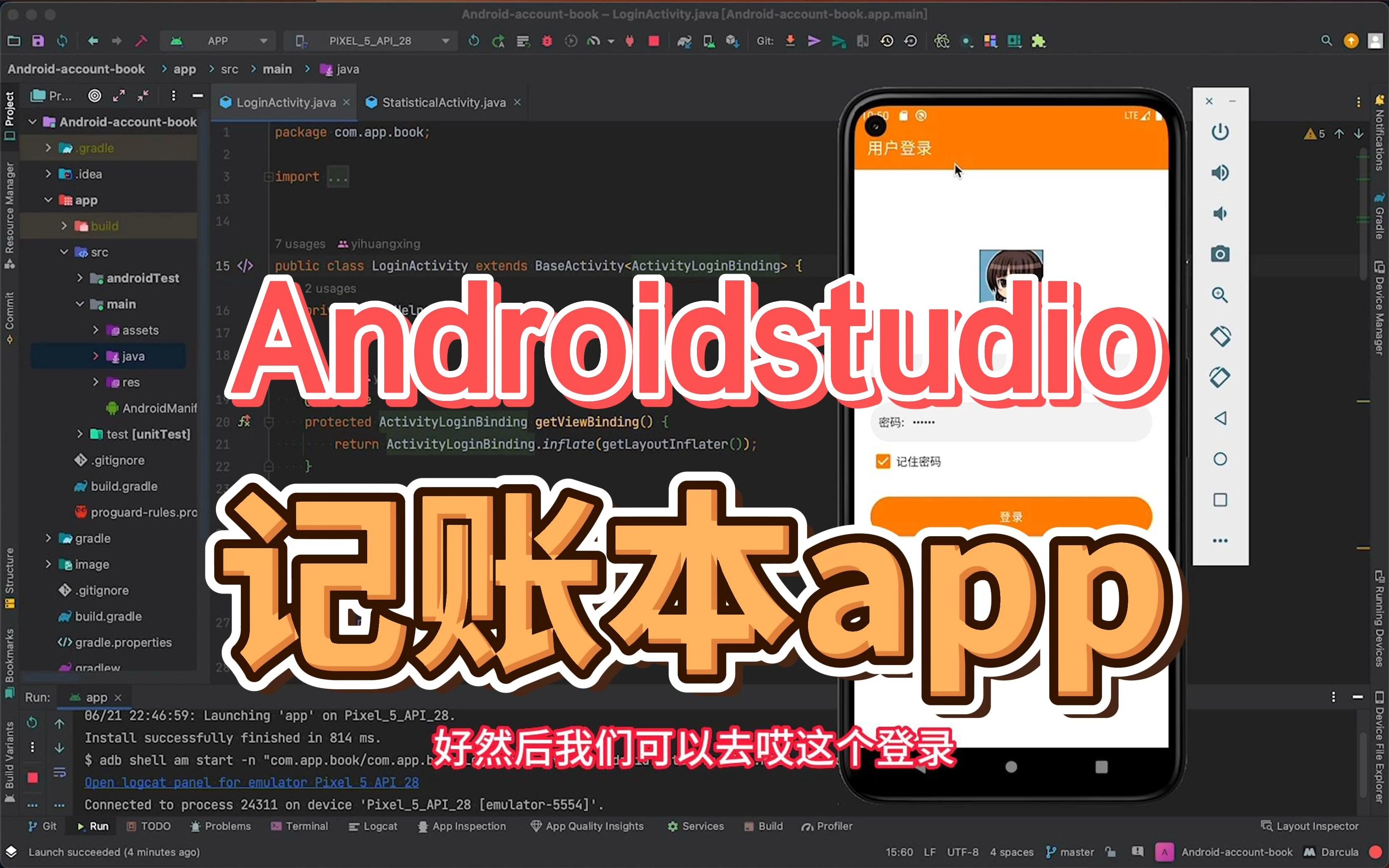Viewport: 1389px width, 868px height.
Task: Open Device File Explorer side panel
Action: [x=1379, y=747]
